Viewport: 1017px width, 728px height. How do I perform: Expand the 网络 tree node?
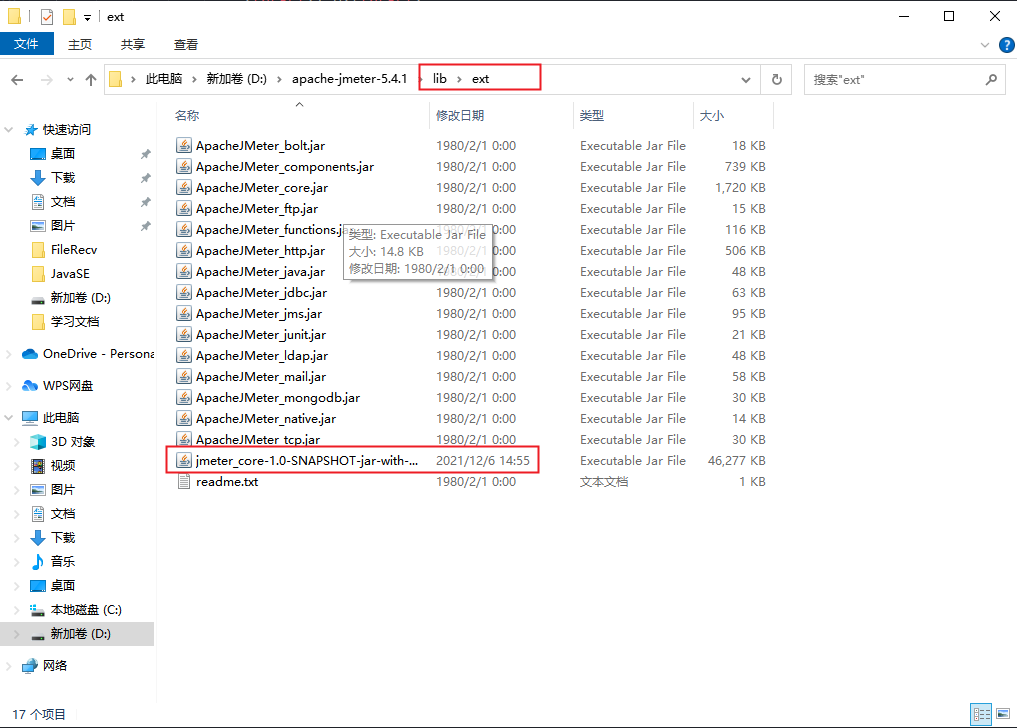click(x=9, y=666)
